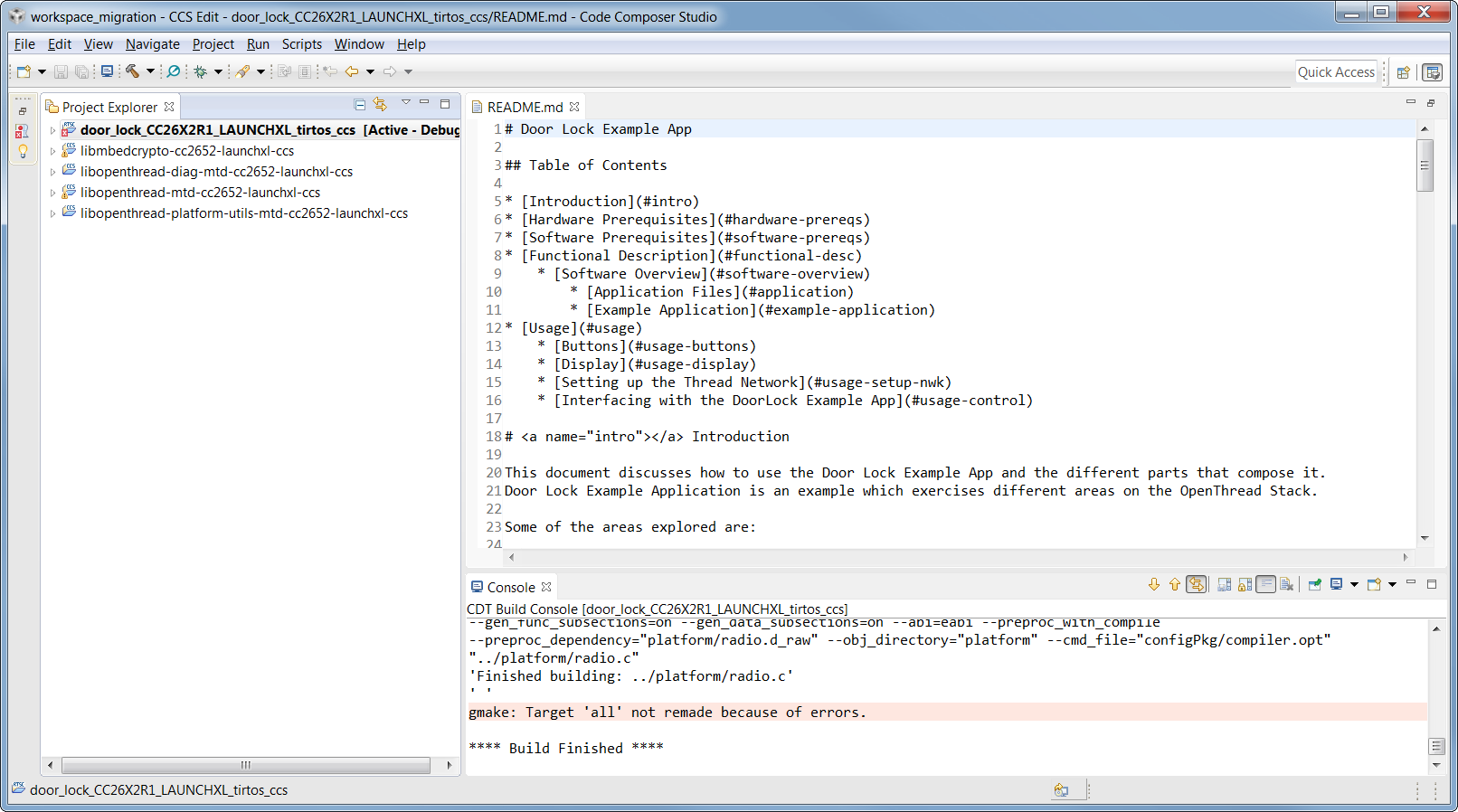
Task: Show Previous Error in Console
Action: pos(1175,584)
